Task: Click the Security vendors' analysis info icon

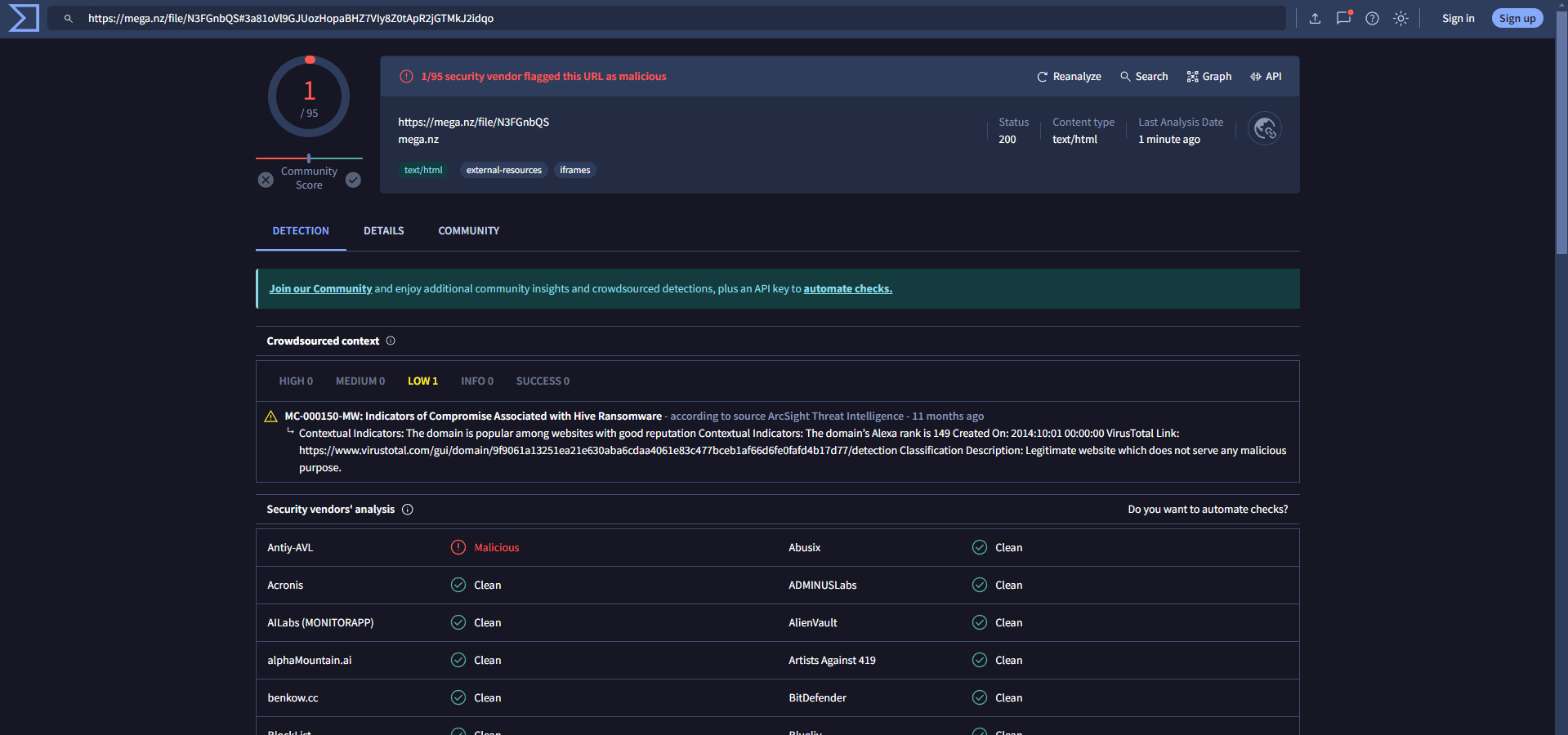Action: click(x=408, y=510)
